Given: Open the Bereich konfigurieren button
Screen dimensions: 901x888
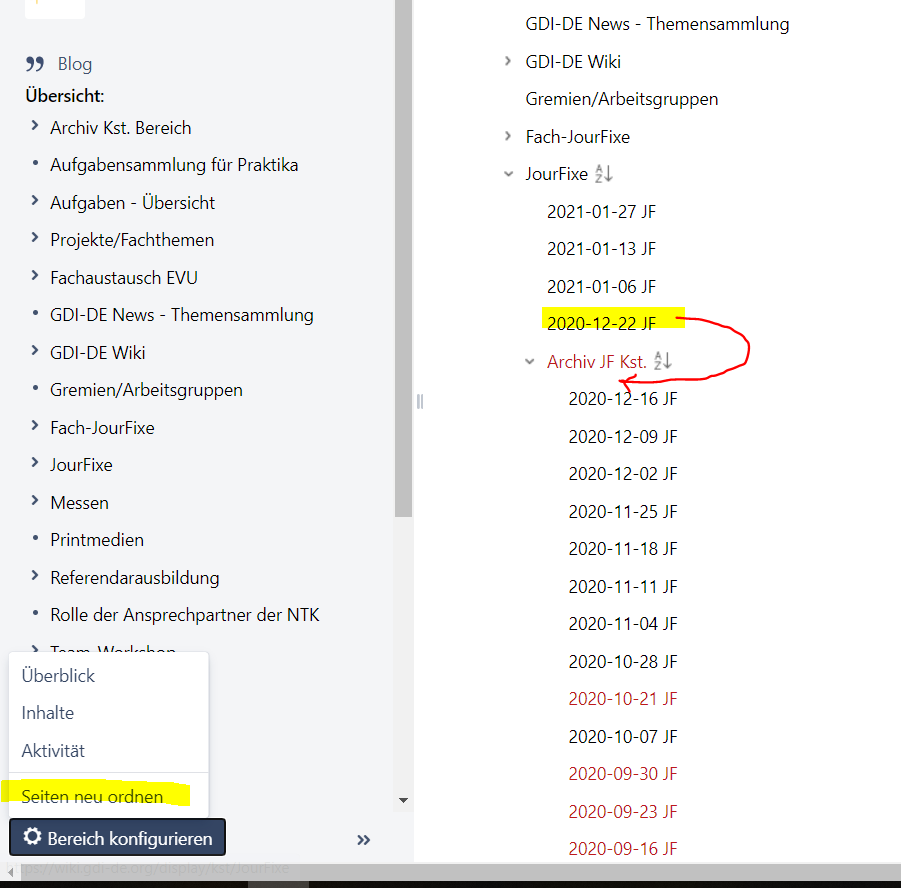Looking at the screenshot, I should (117, 838).
